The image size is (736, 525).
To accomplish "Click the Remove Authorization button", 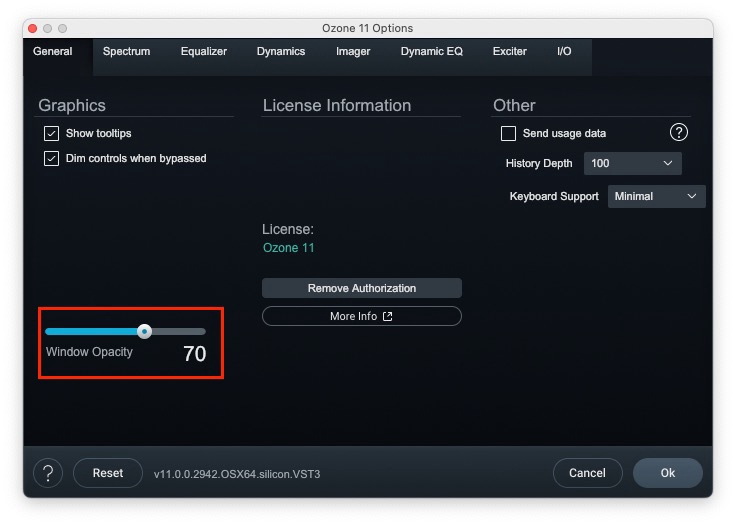I will tap(361, 288).
